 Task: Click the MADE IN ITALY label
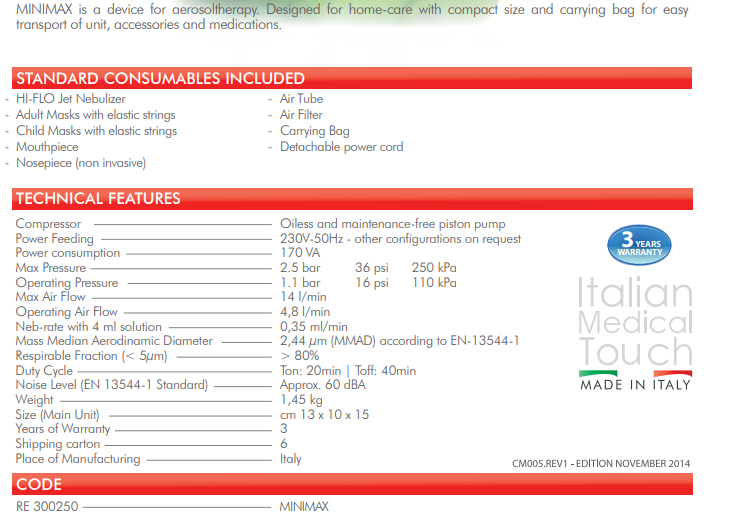(x=635, y=386)
